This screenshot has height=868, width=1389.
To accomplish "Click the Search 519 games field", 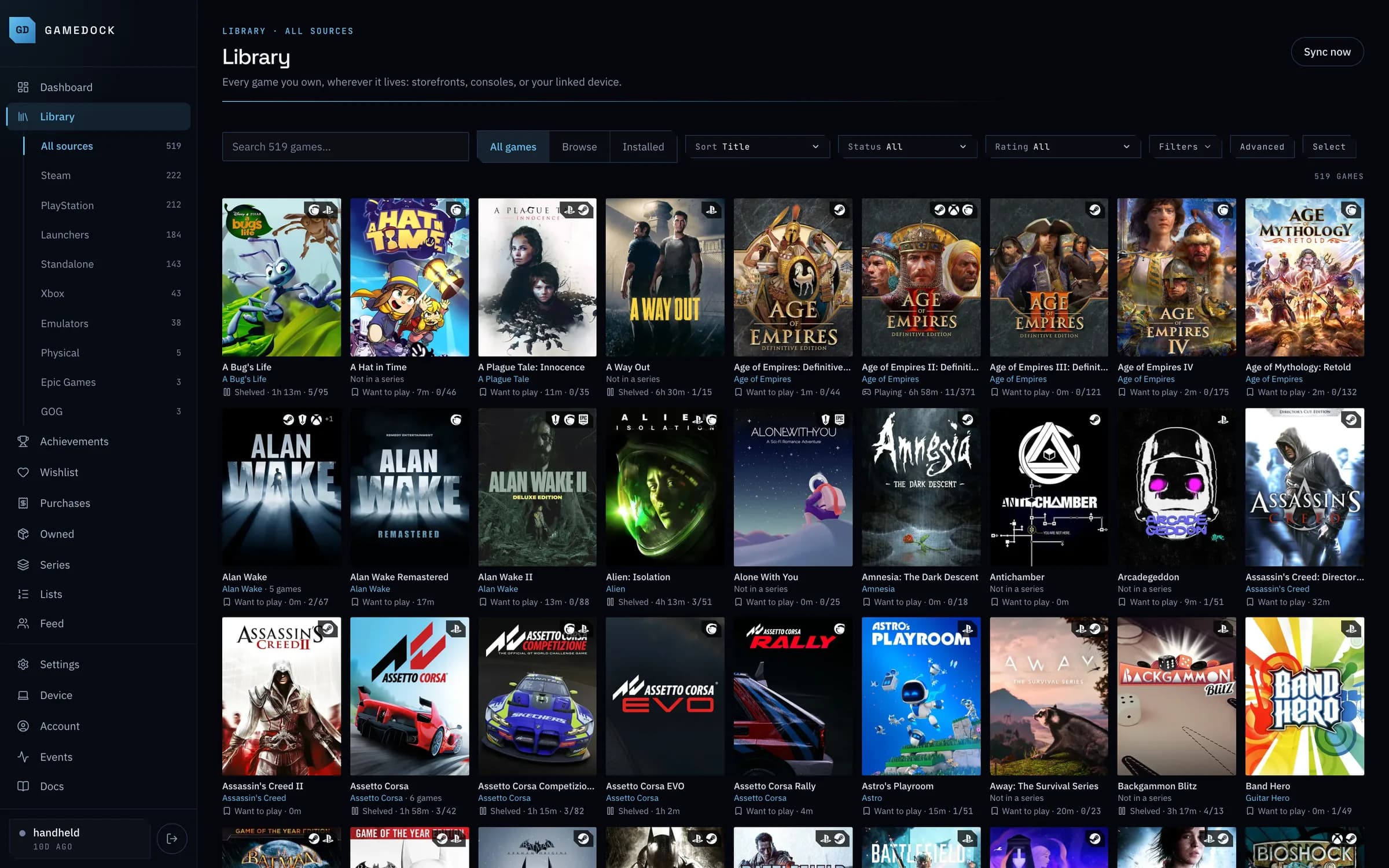I will click(346, 147).
